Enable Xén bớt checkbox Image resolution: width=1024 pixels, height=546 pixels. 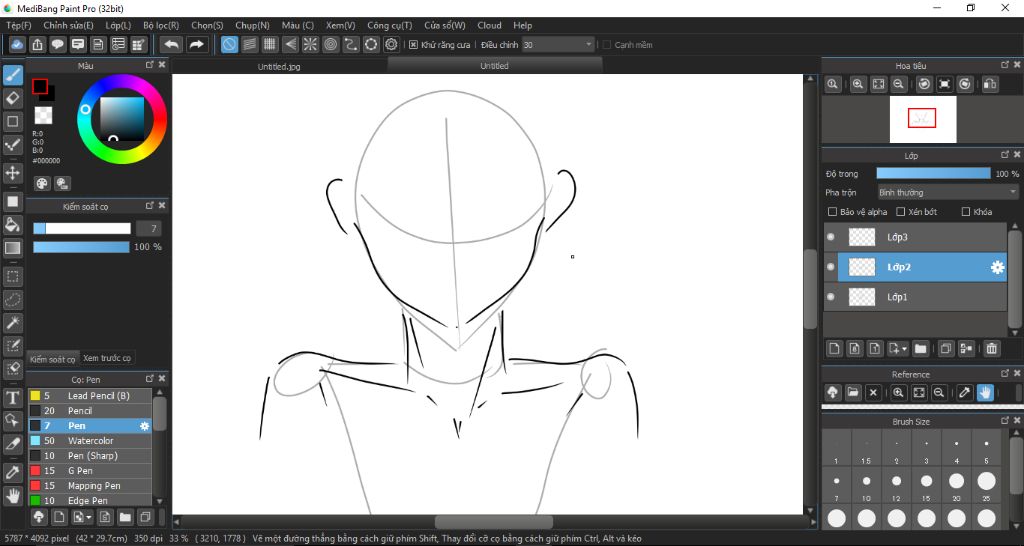coord(901,212)
